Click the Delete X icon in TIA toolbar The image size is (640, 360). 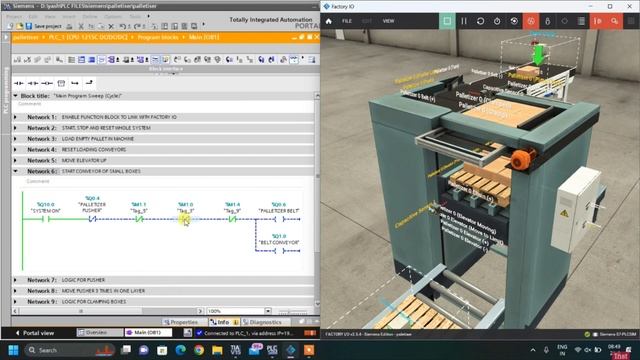pyautogui.click(x=111, y=26)
